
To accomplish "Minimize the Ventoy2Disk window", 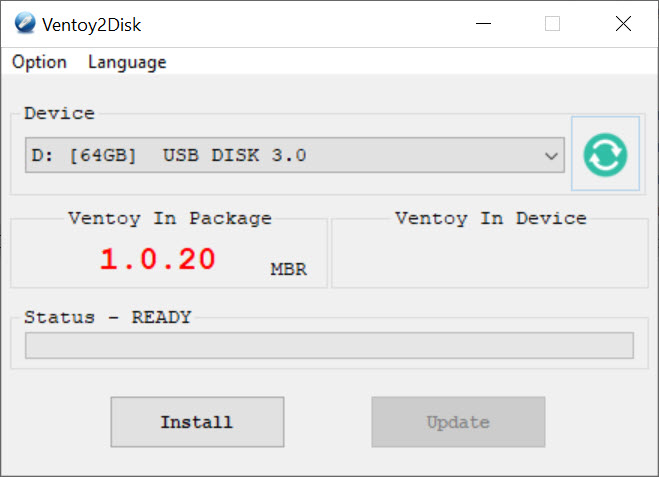I will (483, 24).
